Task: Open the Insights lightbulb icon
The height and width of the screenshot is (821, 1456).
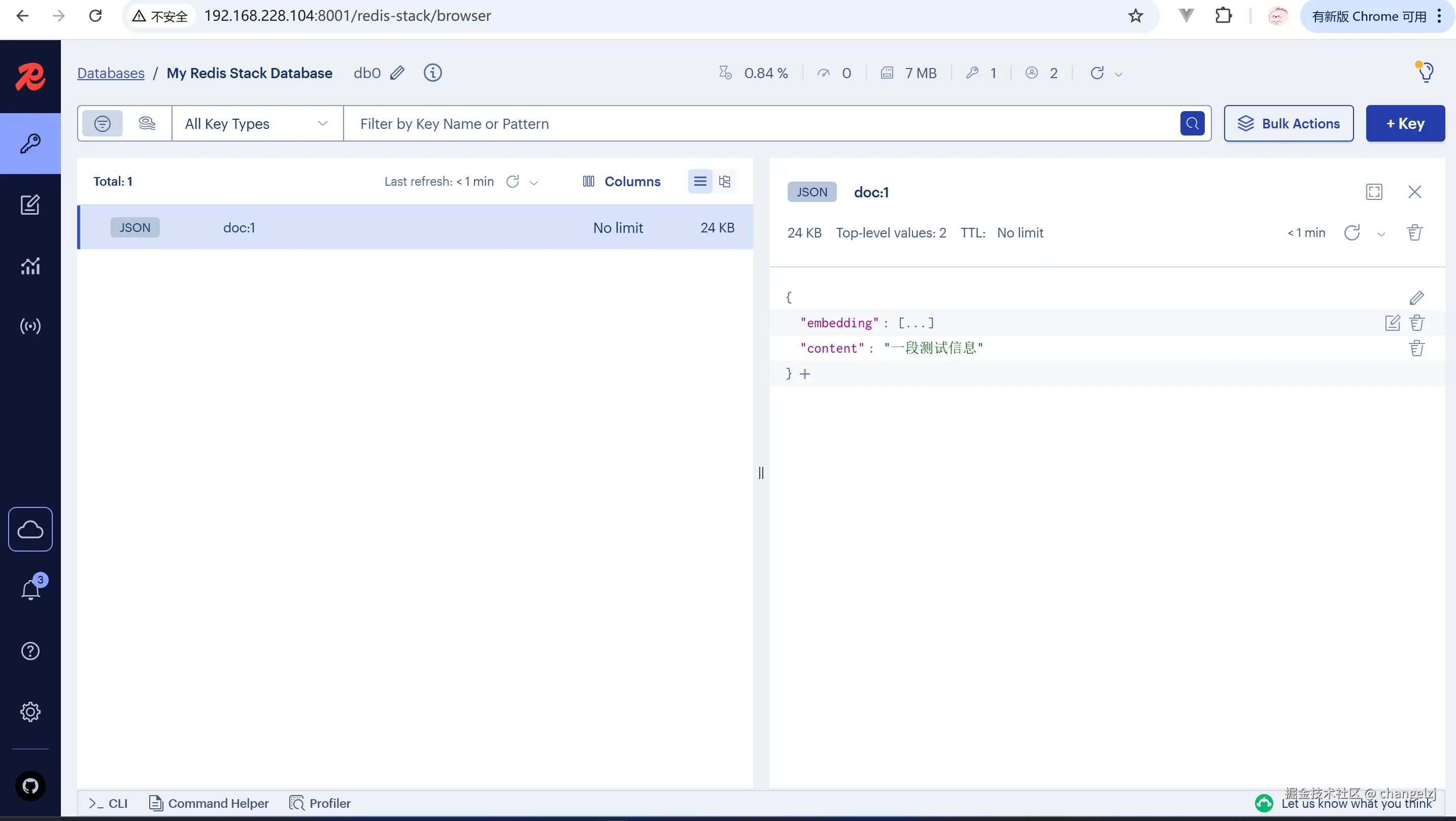Action: tap(1425, 73)
